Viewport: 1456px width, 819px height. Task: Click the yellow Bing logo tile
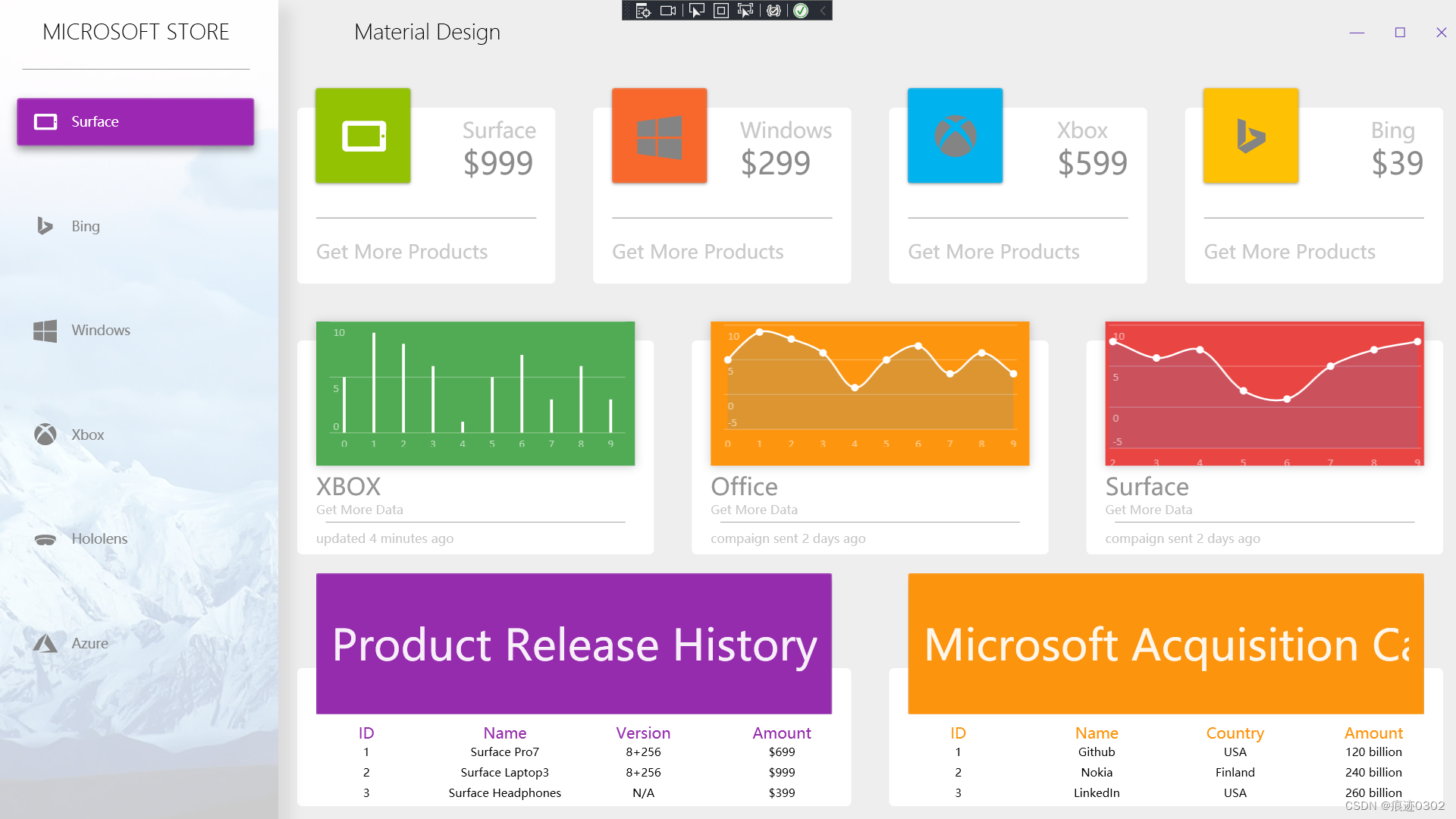pyautogui.click(x=1250, y=136)
